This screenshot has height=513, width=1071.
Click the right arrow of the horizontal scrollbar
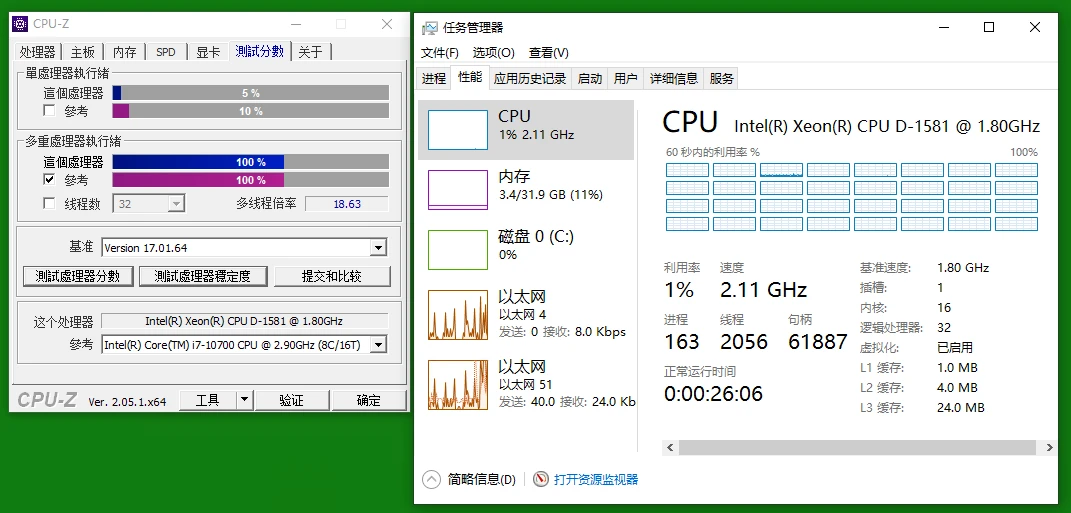click(1049, 447)
